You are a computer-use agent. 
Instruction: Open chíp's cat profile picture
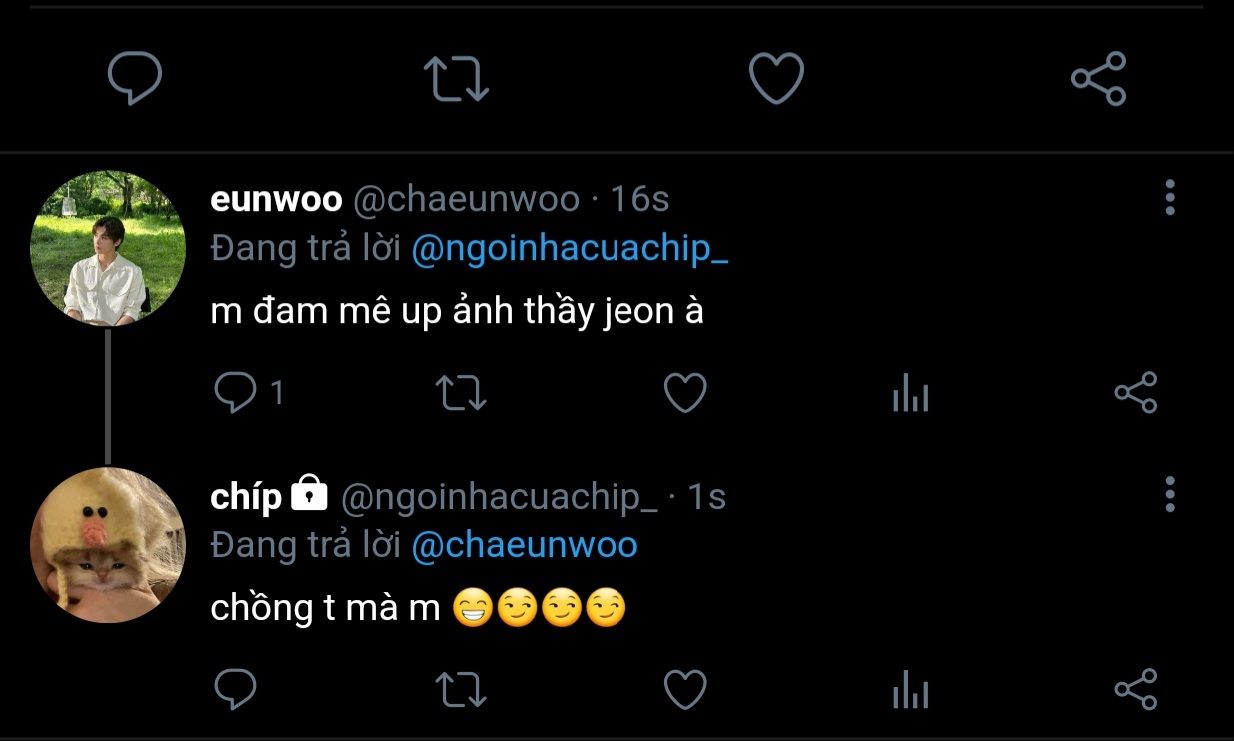point(108,545)
